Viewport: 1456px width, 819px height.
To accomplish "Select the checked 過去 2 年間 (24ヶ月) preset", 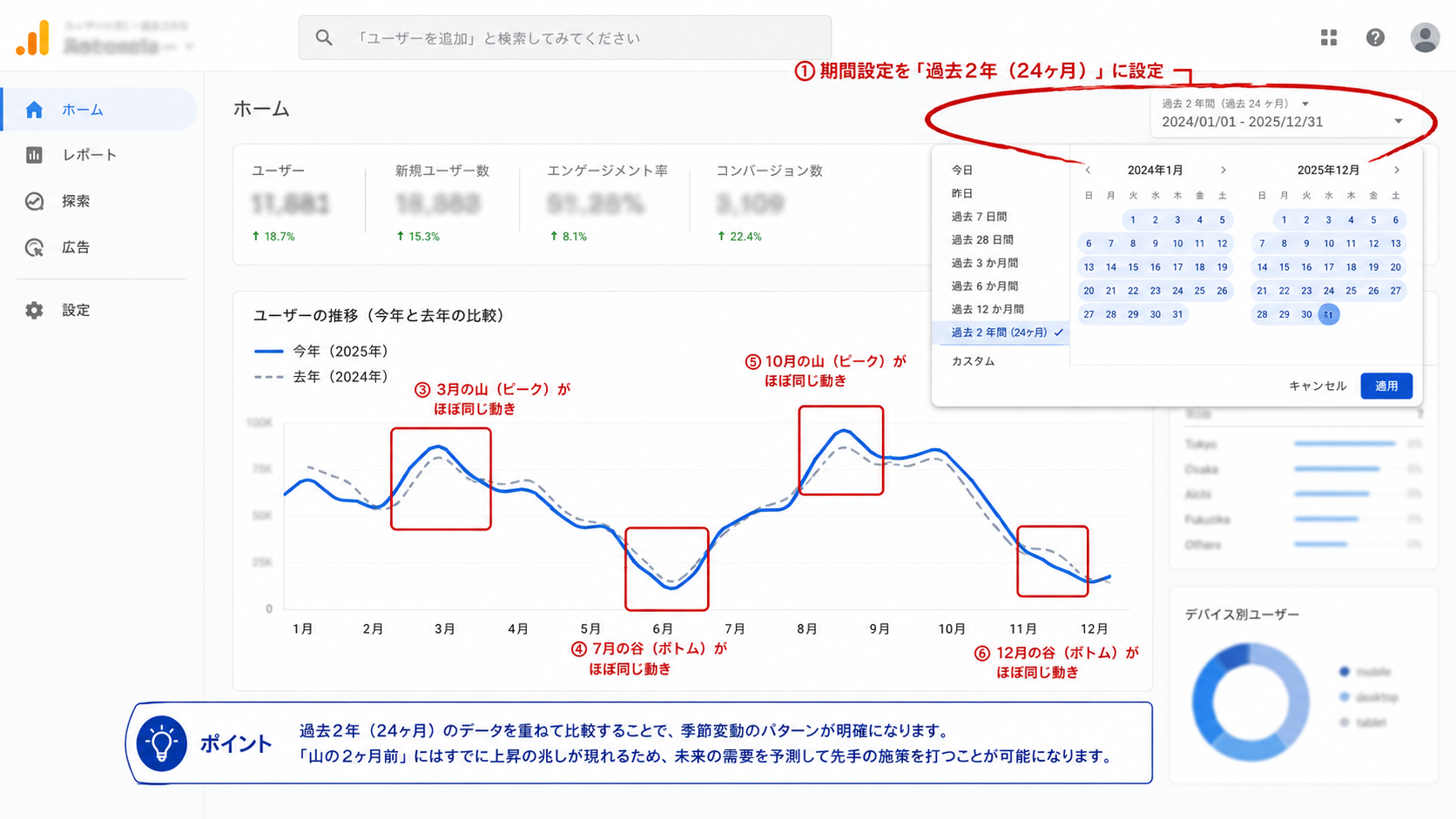I will 1000,332.
